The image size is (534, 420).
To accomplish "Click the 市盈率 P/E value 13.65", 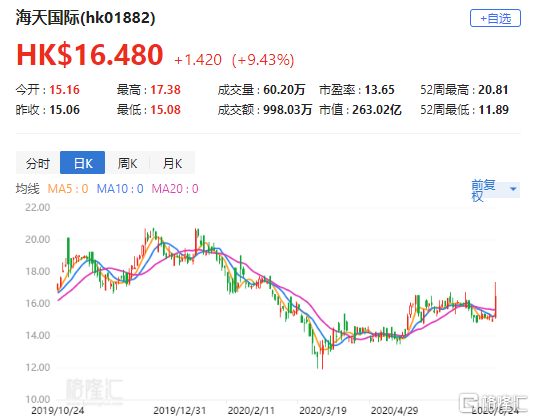I will pyautogui.click(x=379, y=90).
